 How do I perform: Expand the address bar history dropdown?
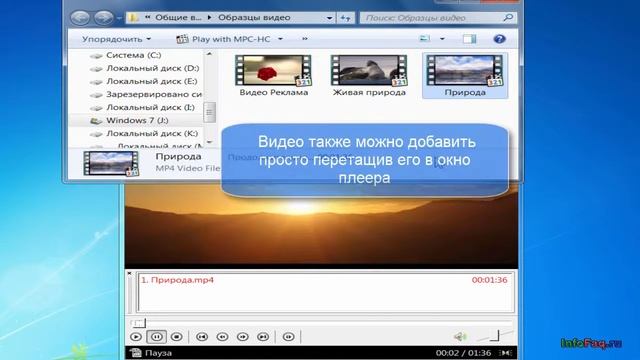pos(329,18)
